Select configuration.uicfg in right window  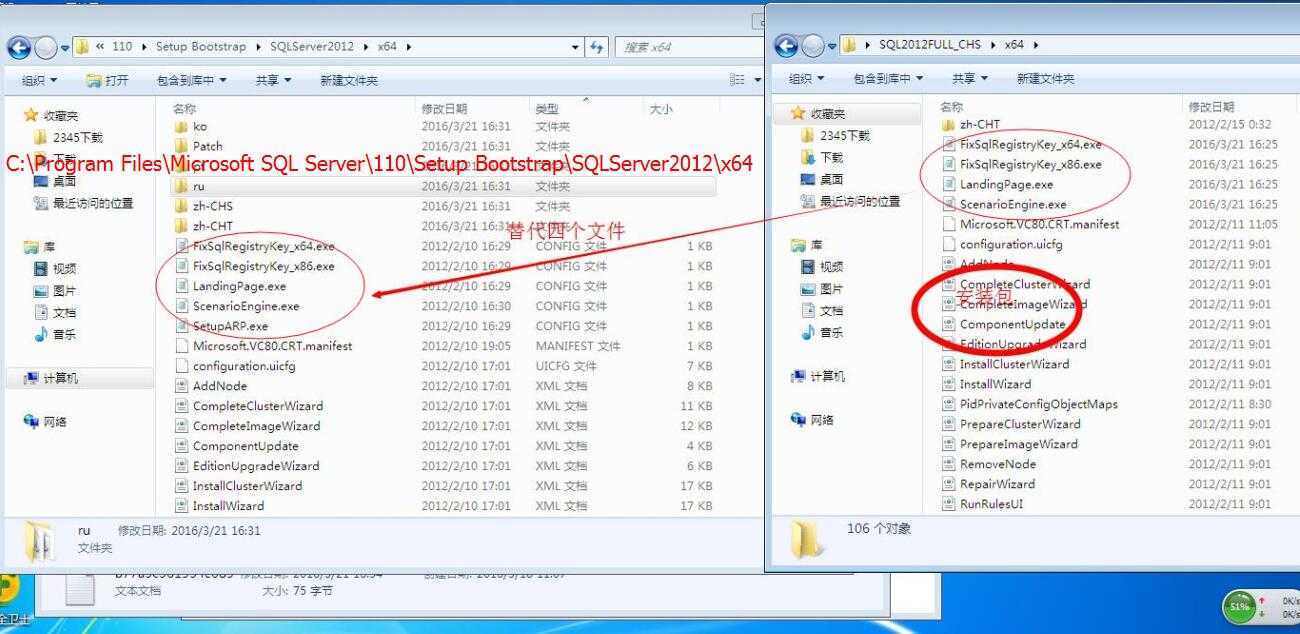coord(1011,244)
